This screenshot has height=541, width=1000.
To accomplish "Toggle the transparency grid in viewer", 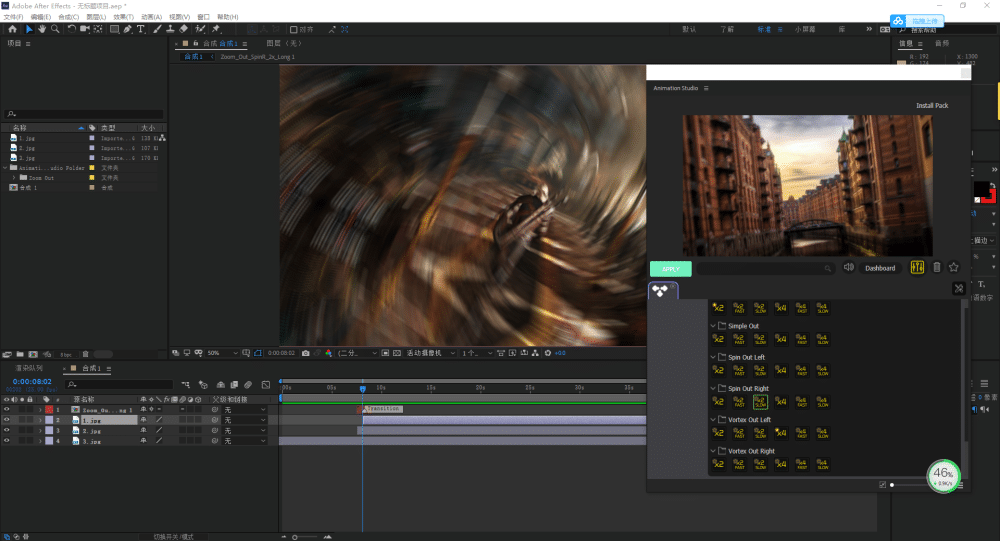I will pyautogui.click(x=397, y=353).
